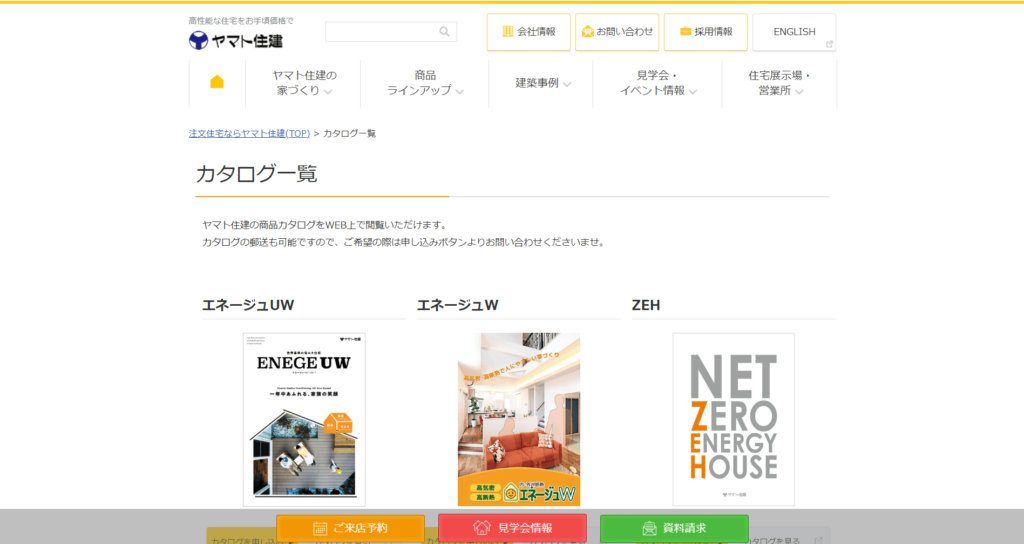The width and height of the screenshot is (1024, 544).
Task: Switch to the ENGLISH site
Action: pos(794,32)
